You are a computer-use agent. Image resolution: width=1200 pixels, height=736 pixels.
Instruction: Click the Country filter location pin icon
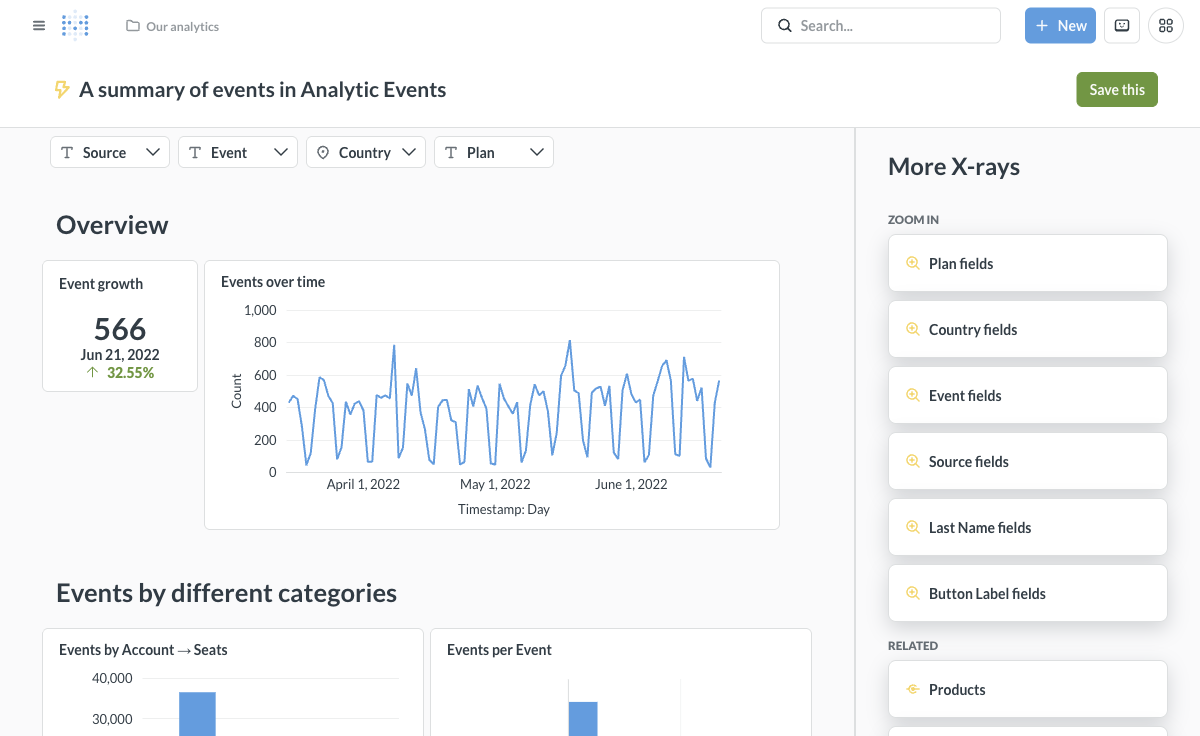[x=323, y=152]
